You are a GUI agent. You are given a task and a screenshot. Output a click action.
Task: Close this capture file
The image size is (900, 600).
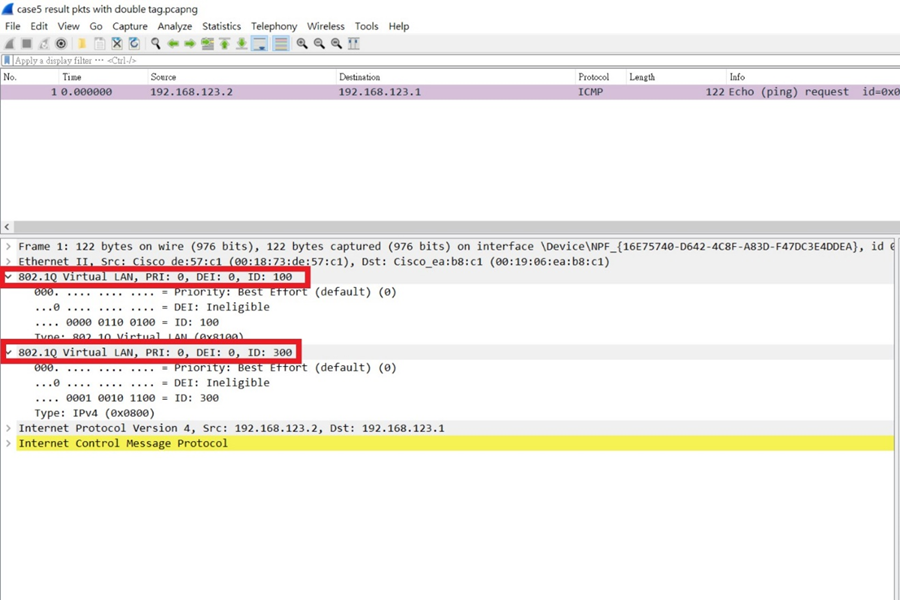(117, 44)
